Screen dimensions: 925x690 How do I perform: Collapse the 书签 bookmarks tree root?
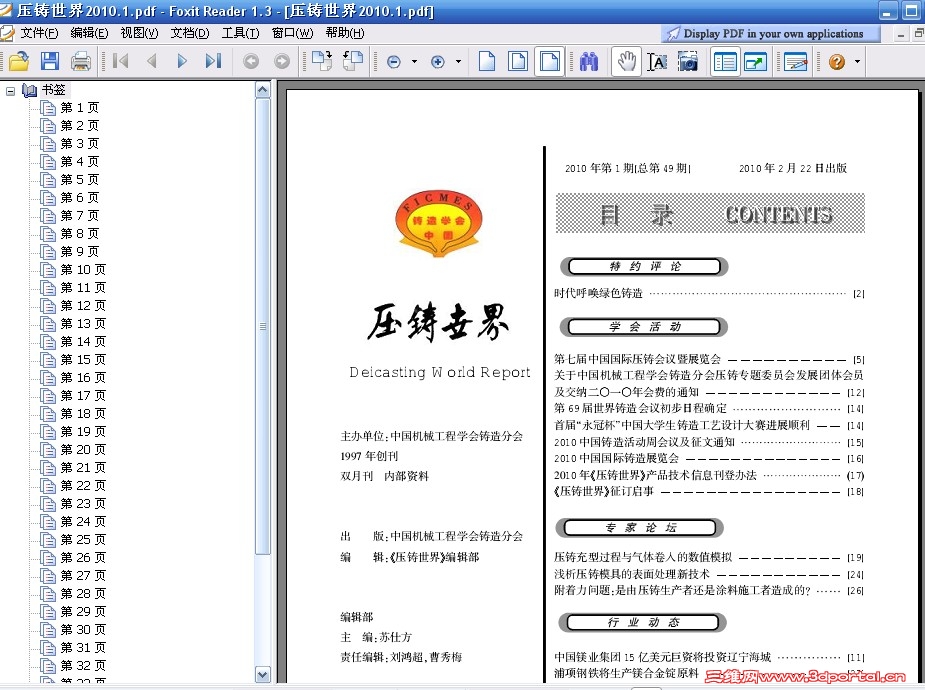[10, 91]
